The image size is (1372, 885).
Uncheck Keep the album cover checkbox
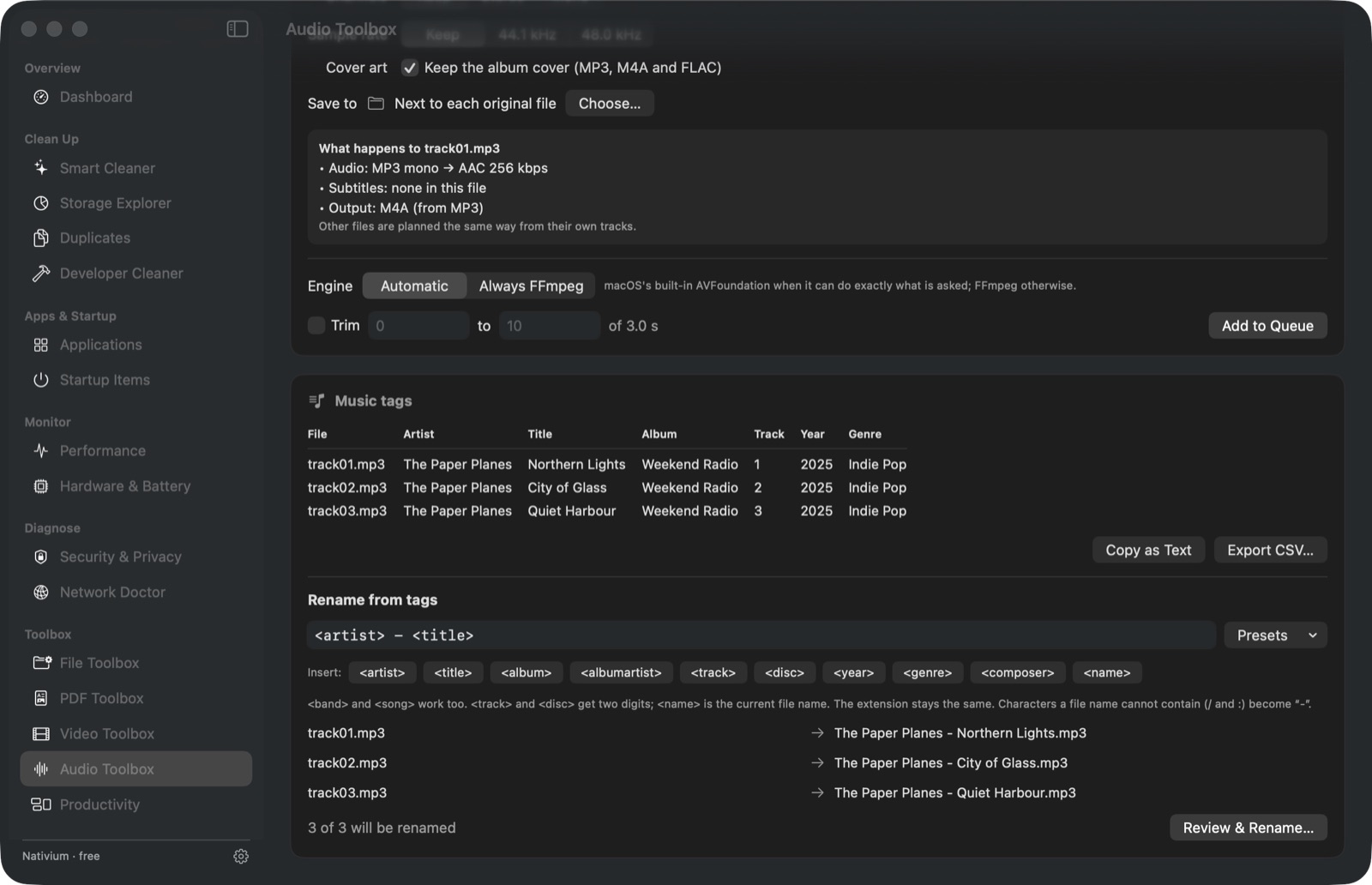coord(410,68)
